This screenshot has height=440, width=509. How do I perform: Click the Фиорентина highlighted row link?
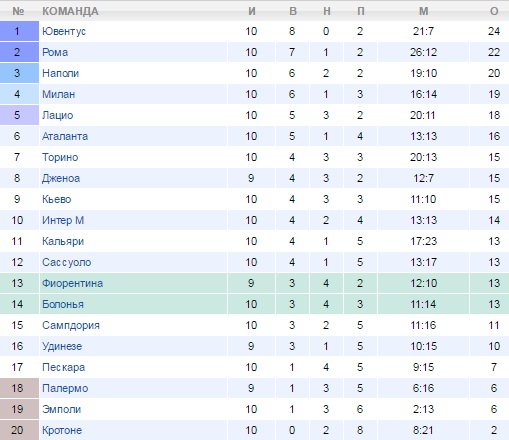point(72,283)
